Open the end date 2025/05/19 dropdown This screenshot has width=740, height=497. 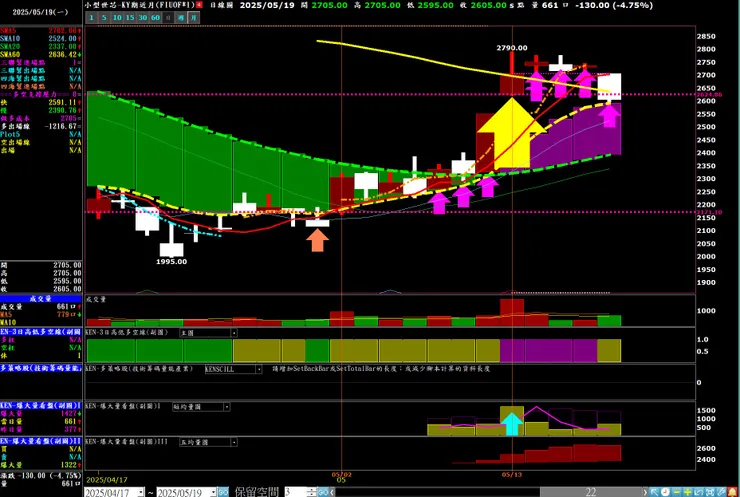(x=213, y=492)
